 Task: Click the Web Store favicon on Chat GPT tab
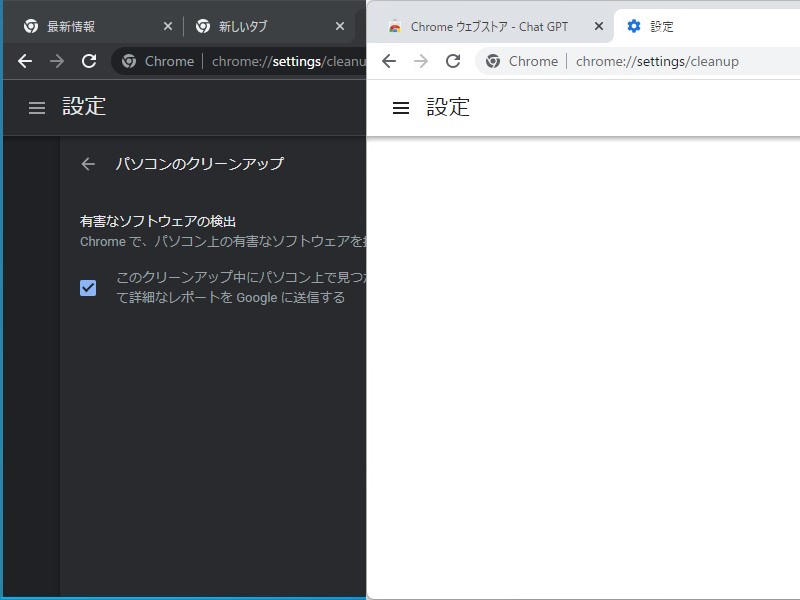click(x=398, y=26)
